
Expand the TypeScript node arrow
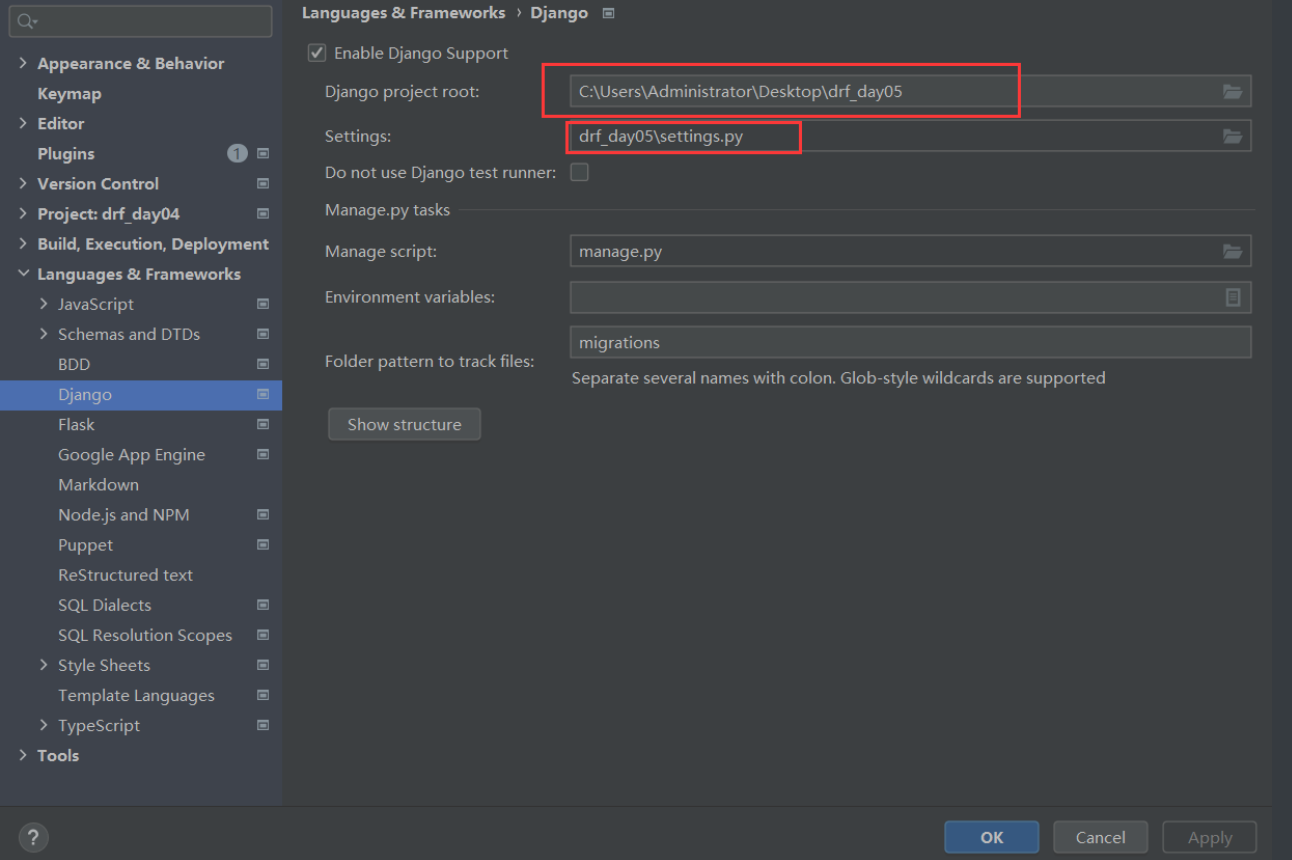pos(43,724)
